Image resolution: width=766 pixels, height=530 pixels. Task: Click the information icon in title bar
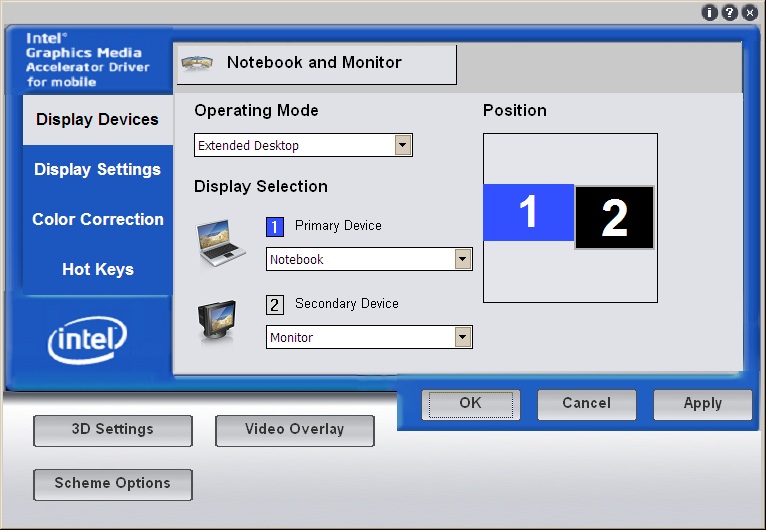pos(709,12)
